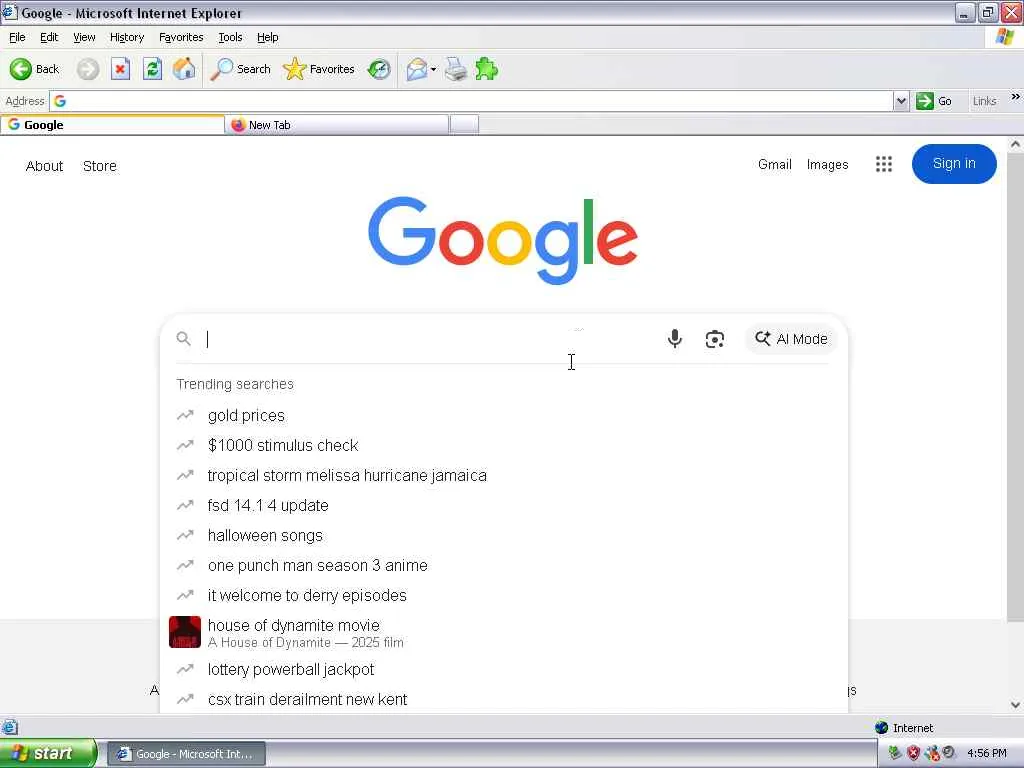Click the red shield security tray icon
This screenshot has height=768, width=1024.
click(913, 753)
